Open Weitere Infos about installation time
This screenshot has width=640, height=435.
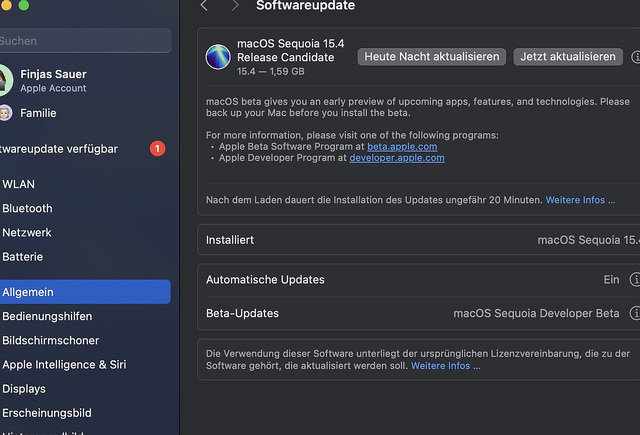click(x=580, y=200)
